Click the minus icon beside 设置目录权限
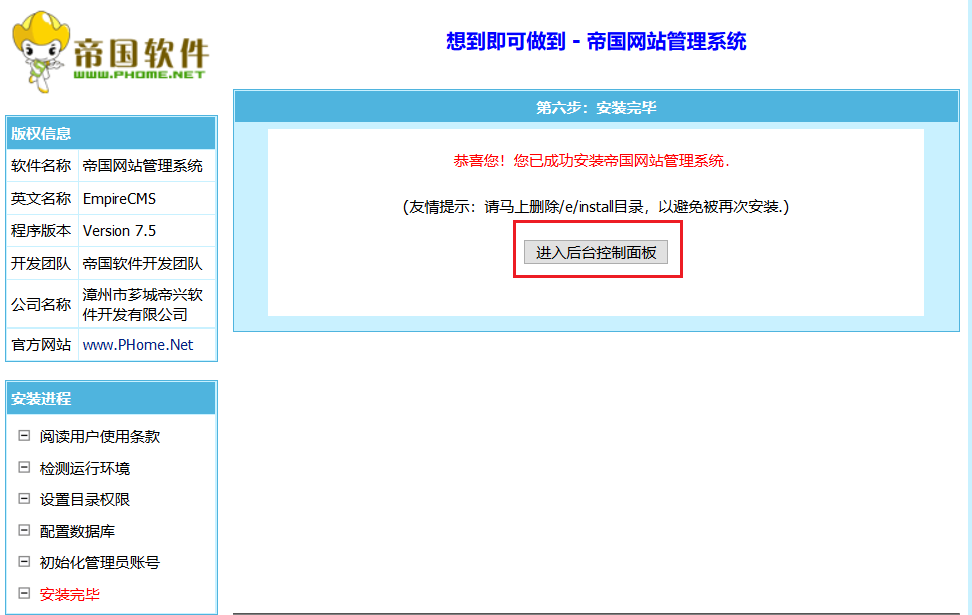972x615 pixels. [24, 499]
